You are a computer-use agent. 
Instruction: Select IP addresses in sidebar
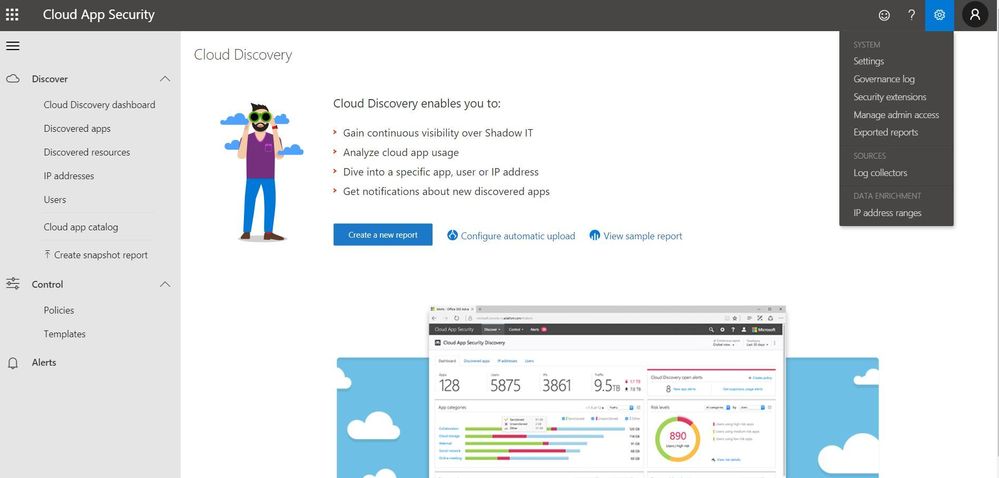pyautogui.click(x=69, y=175)
